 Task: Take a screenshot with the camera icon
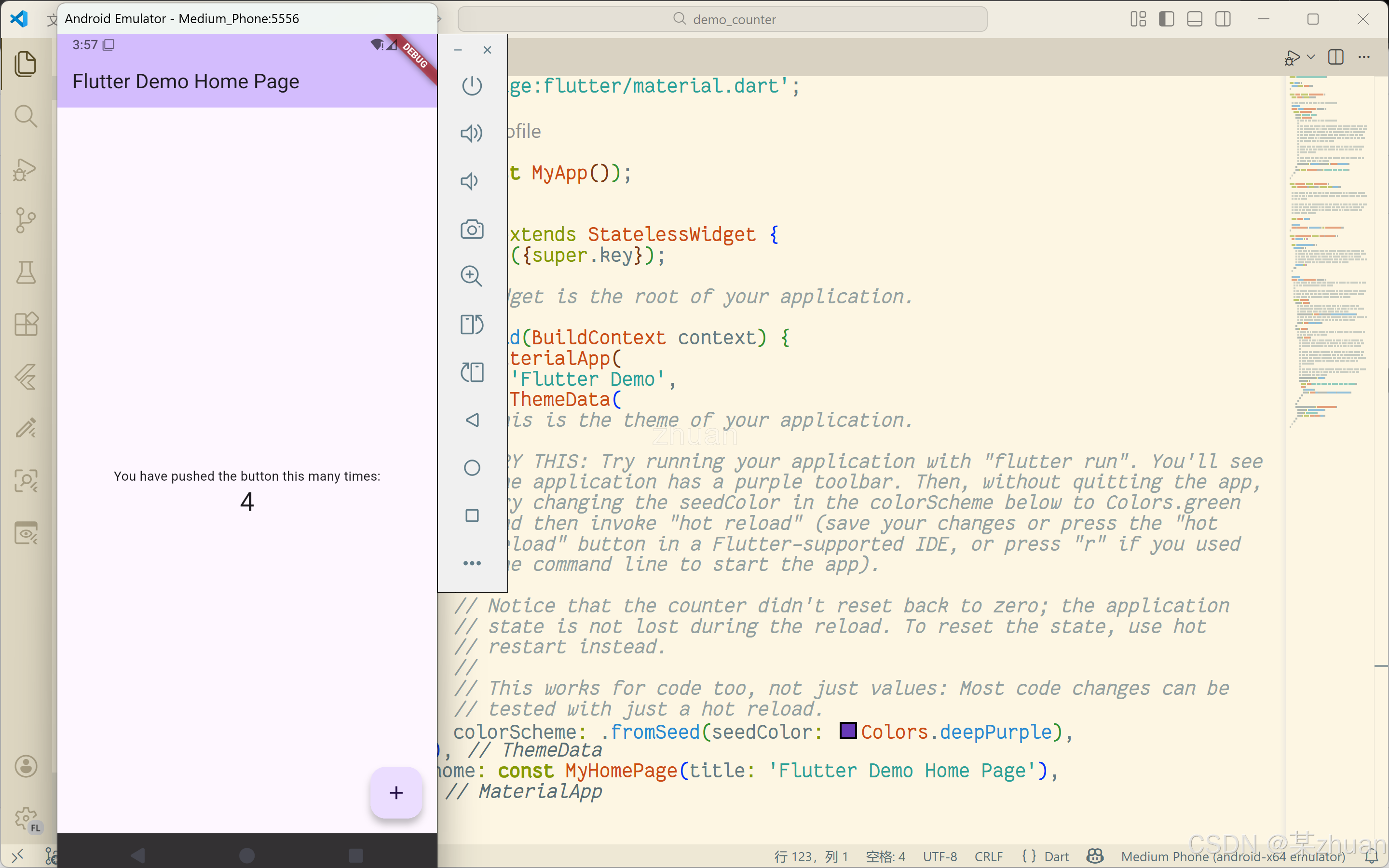pyautogui.click(x=472, y=230)
